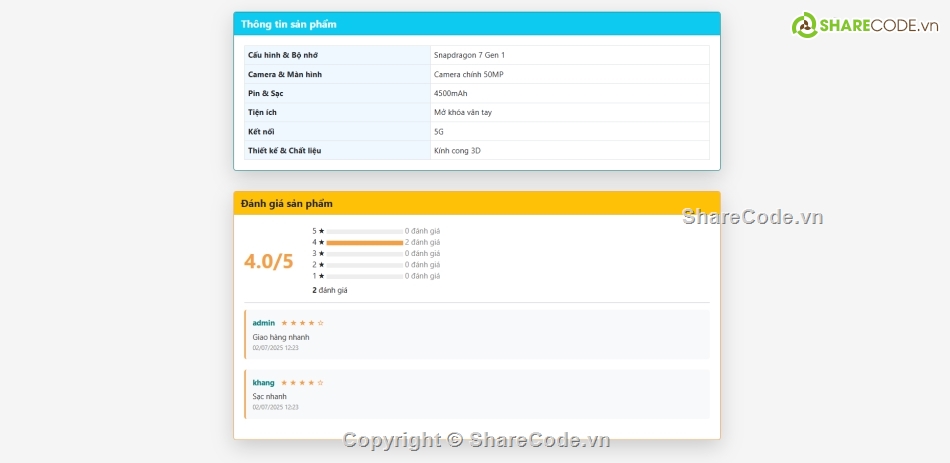Click the 3-star rating progress bar
This screenshot has width=950, height=463.
point(365,254)
